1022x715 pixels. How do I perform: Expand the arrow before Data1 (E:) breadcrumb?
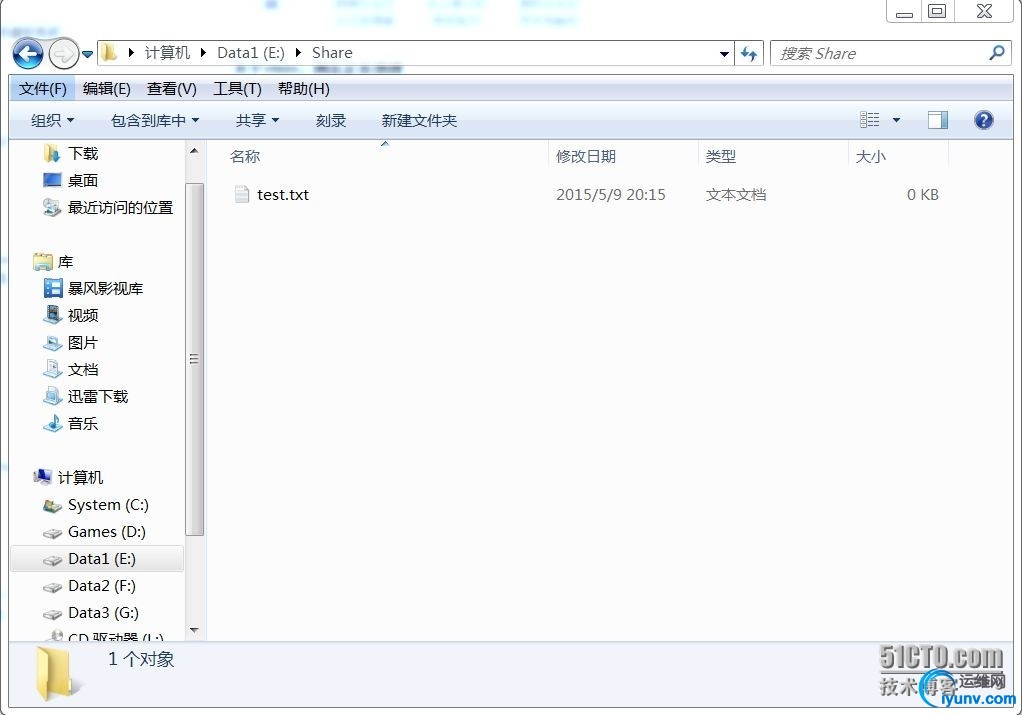[203, 53]
